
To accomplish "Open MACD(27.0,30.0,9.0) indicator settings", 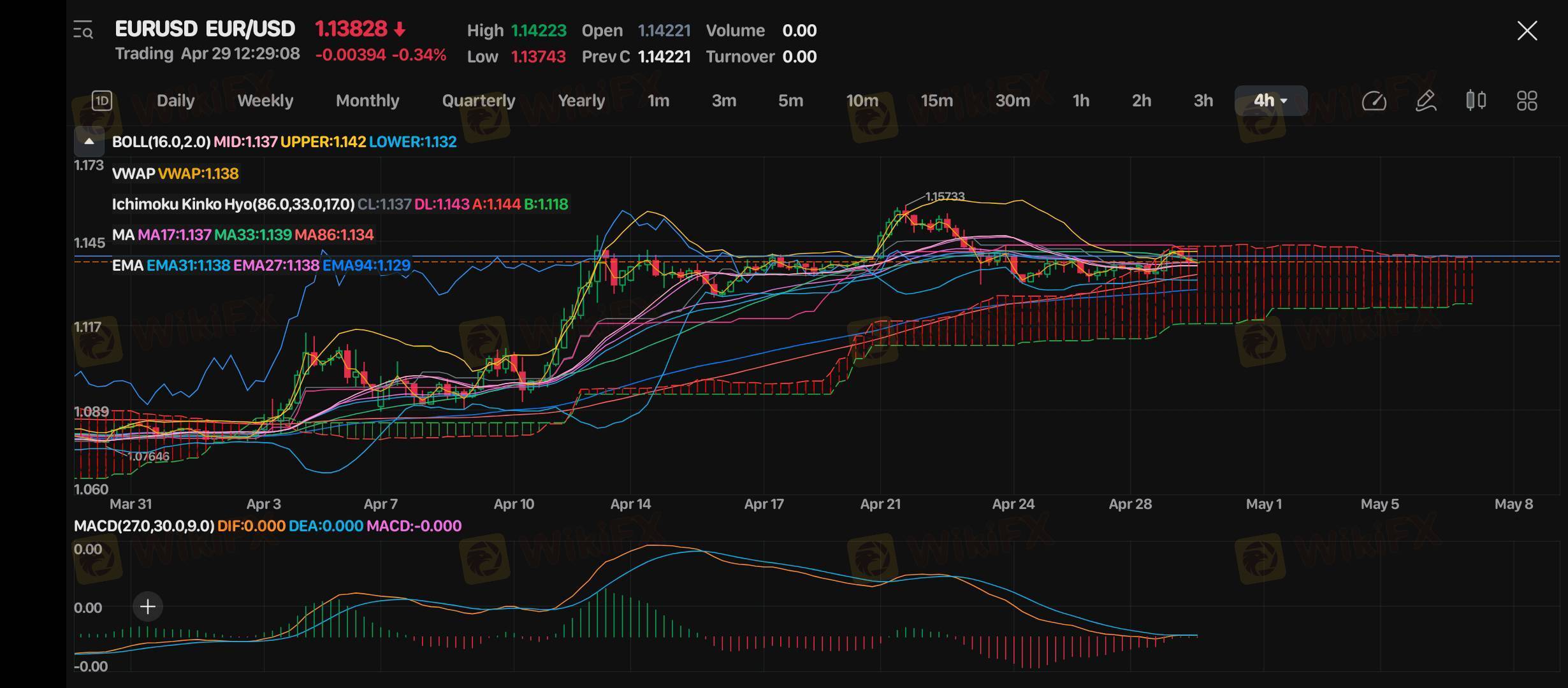I will click(x=144, y=526).
